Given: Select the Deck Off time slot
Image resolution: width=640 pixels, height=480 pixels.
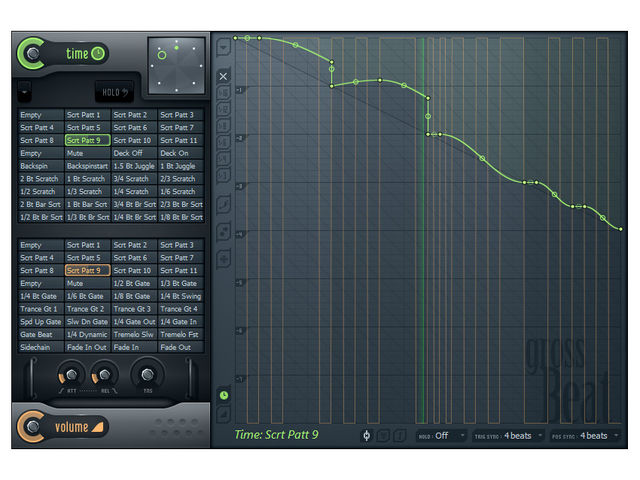Looking at the screenshot, I should click(134, 153).
